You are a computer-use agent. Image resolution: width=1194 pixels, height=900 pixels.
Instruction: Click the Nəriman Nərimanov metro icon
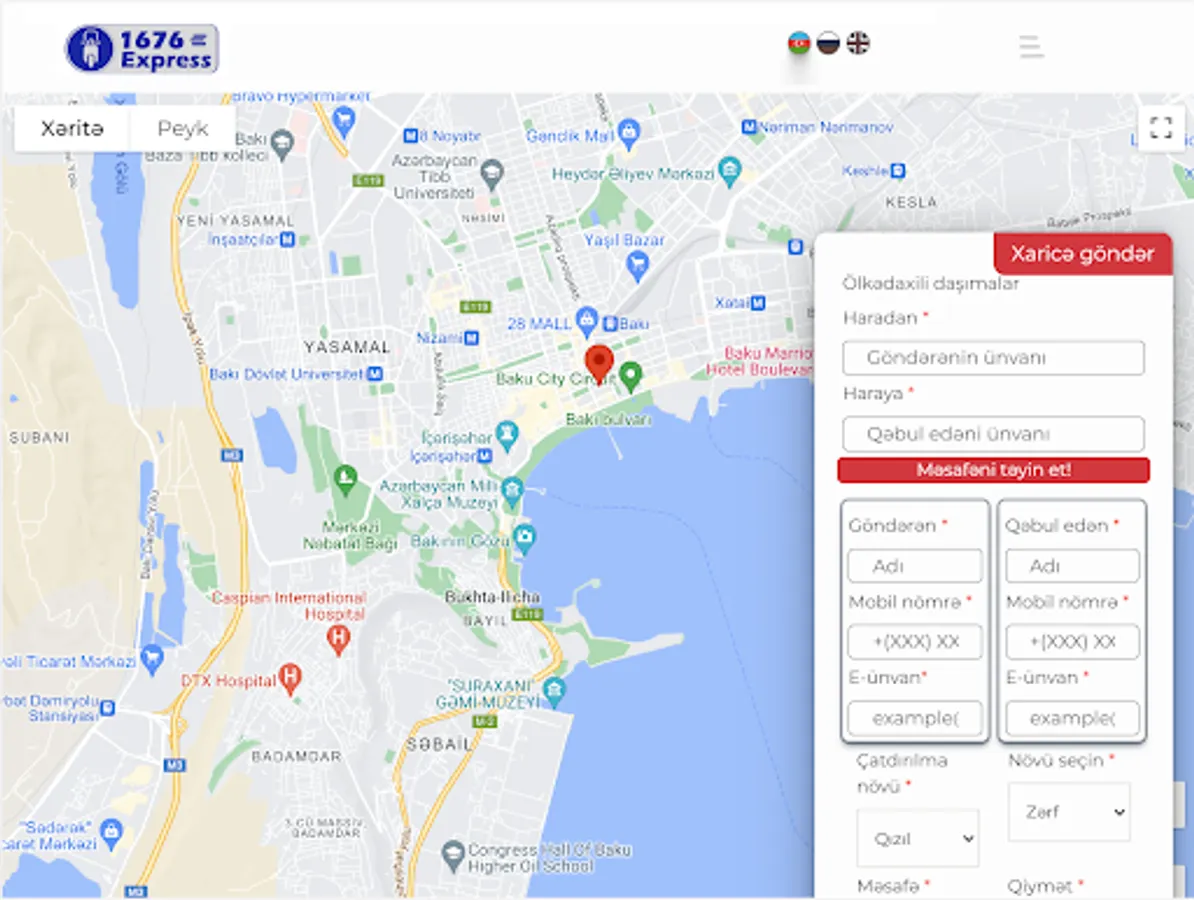pyautogui.click(x=749, y=127)
